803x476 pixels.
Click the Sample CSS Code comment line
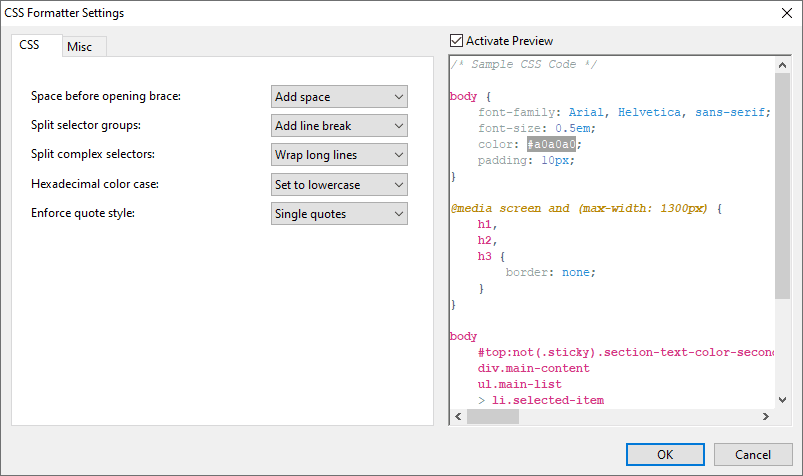pyautogui.click(x=523, y=64)
